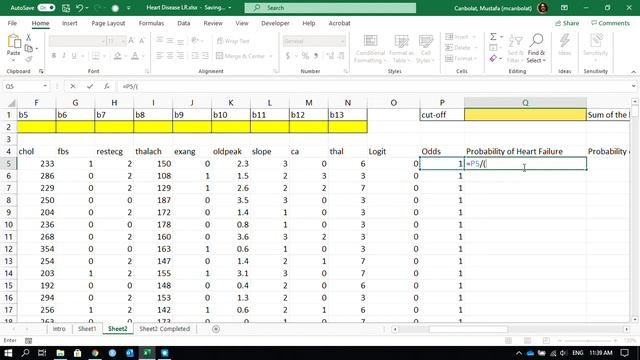Click the Undo arrow icon
The height and width of the screenshot is (360, 640).
pos(80,8)
